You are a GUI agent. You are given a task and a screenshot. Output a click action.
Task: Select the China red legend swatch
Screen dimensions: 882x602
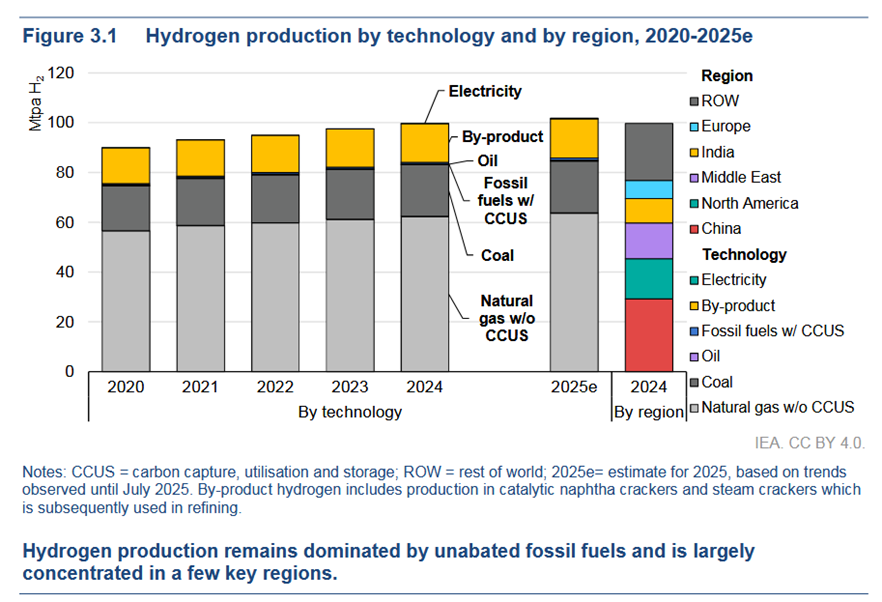(692, 229)
